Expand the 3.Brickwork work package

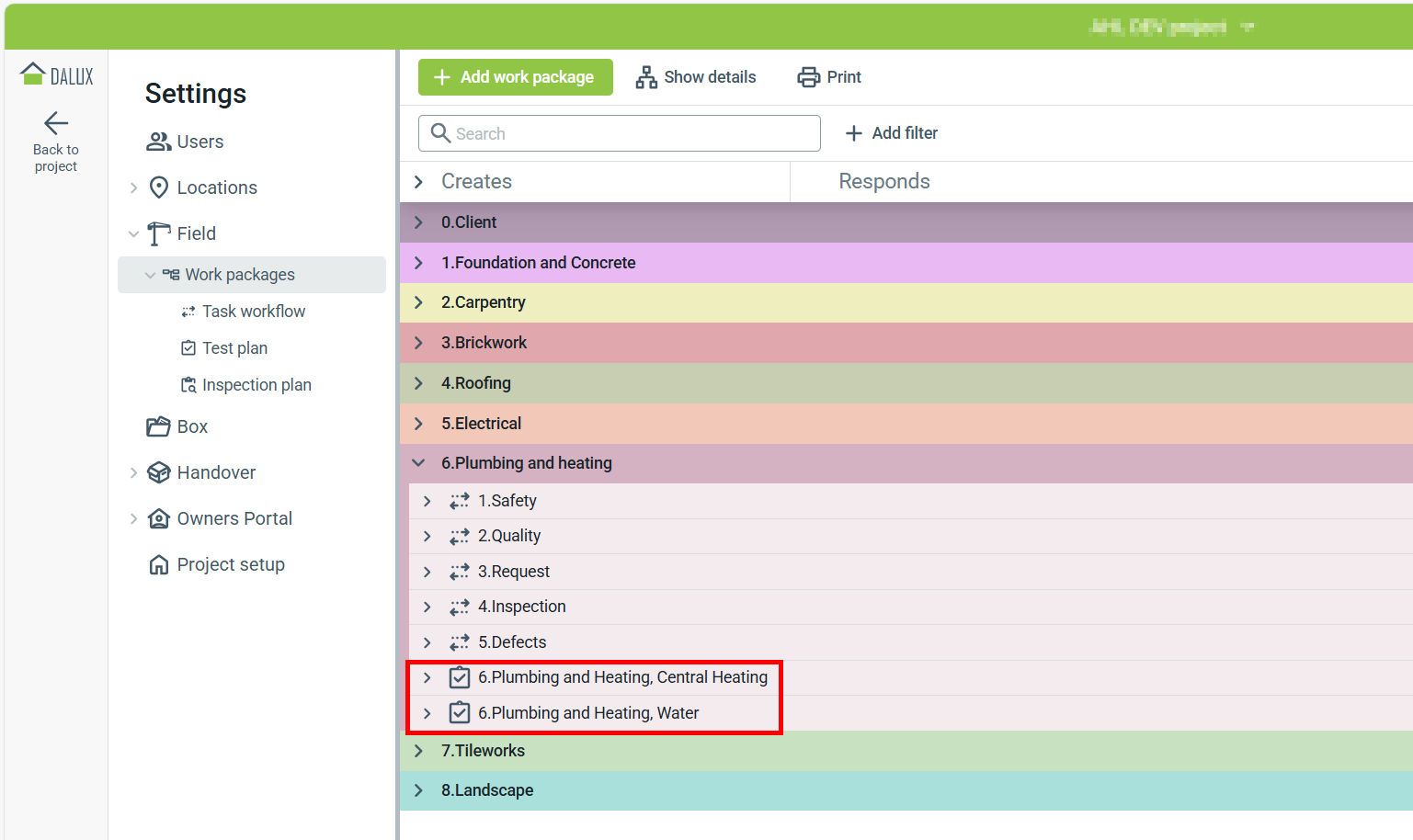[x=419, y=343]
